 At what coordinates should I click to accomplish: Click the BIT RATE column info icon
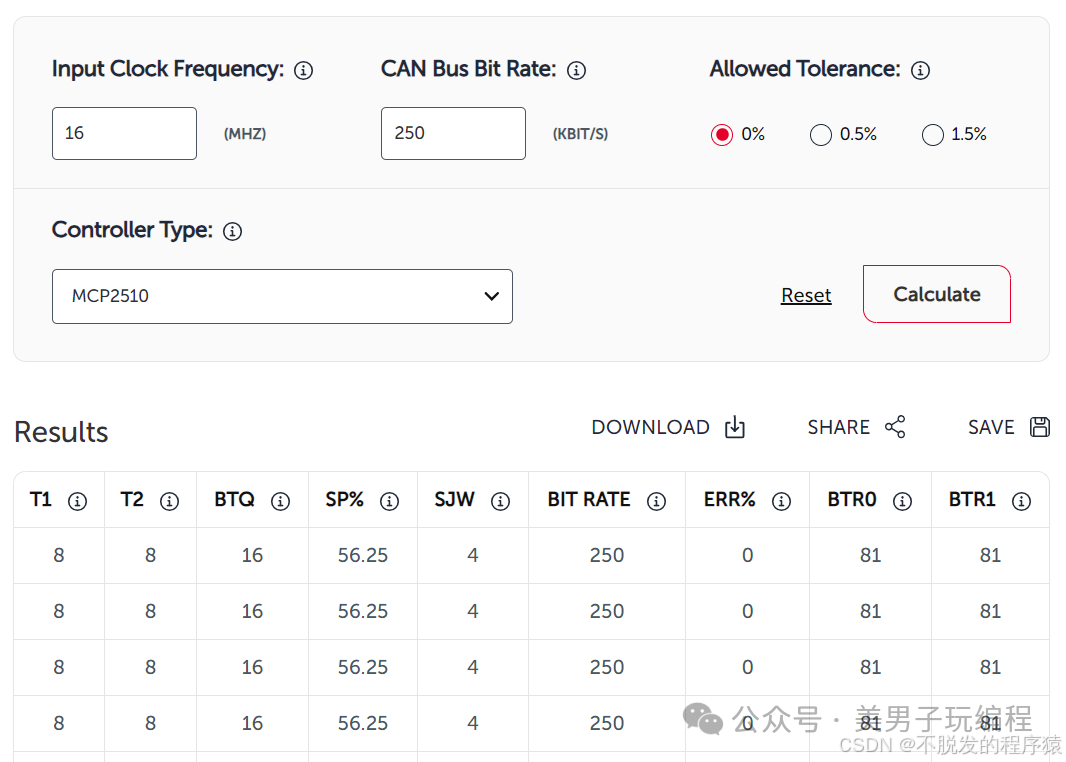click(x=656, y=501)
